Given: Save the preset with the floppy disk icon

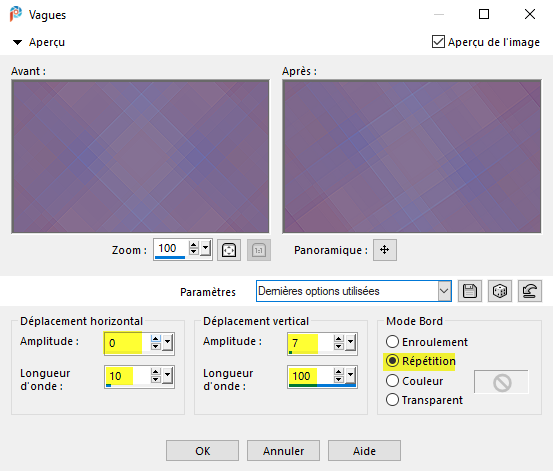Looking at the screenshot, I should pos(470,291).
